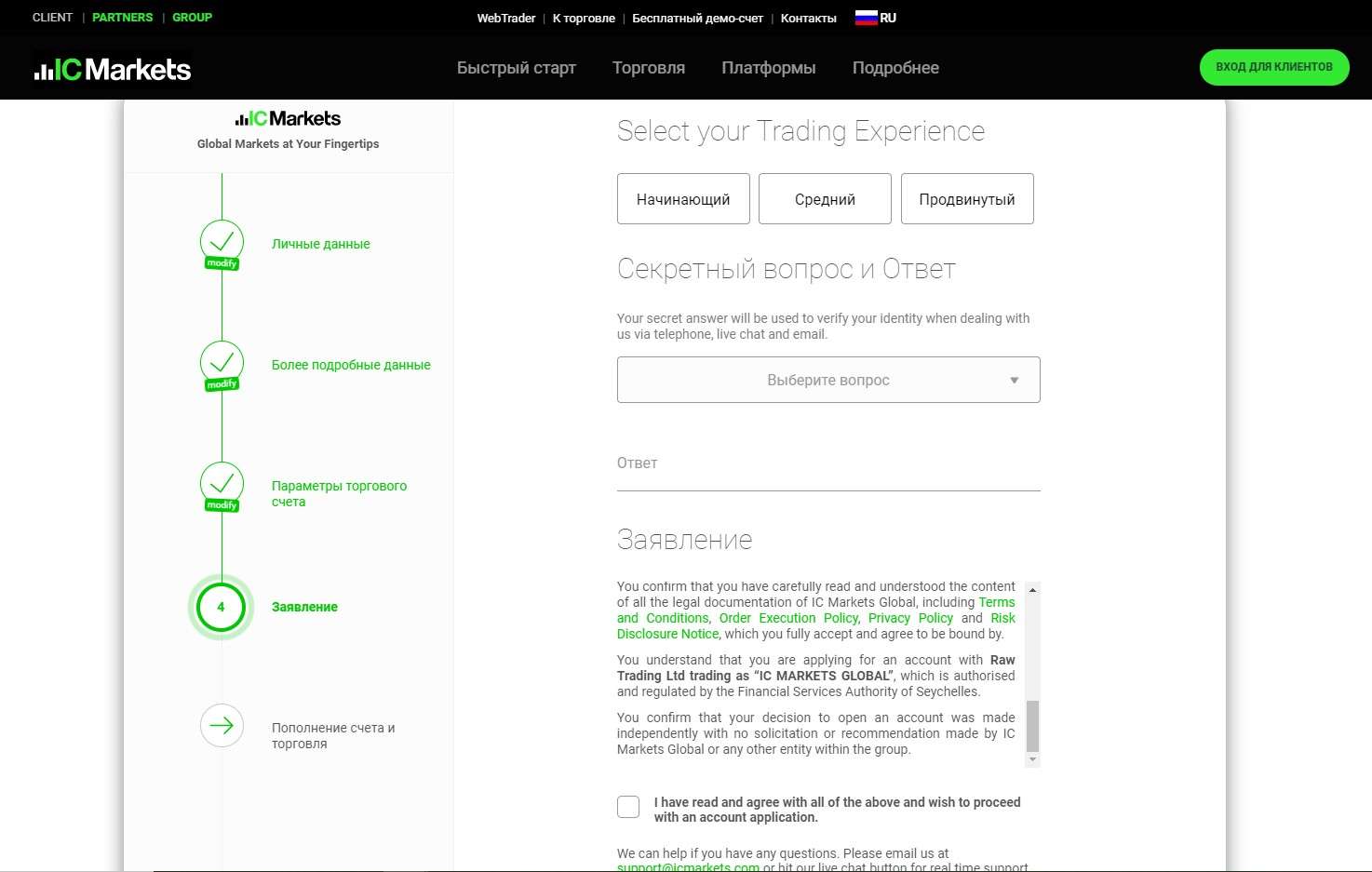The image size is (1372, 872).
Task: Open the Подробнее menu
Action: pos(895,68)
